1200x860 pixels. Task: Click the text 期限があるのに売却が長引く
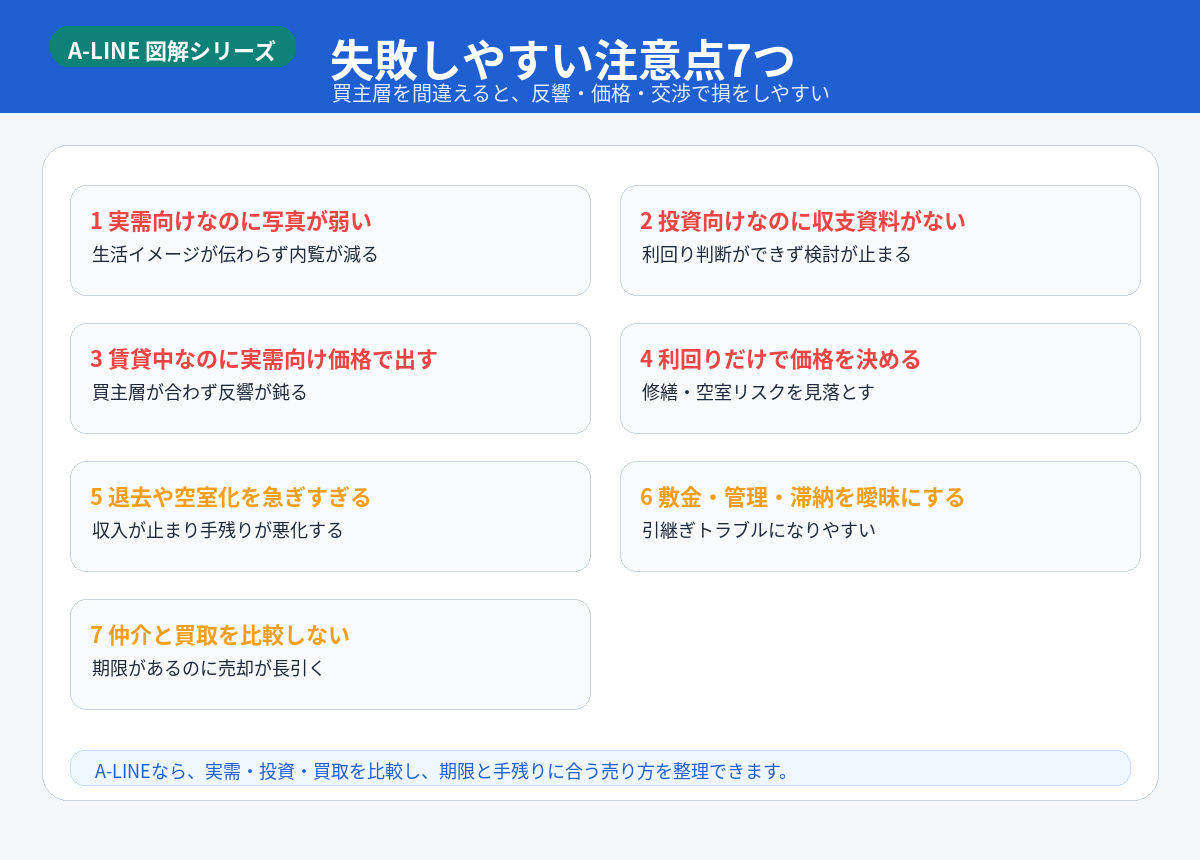(209, 668)
